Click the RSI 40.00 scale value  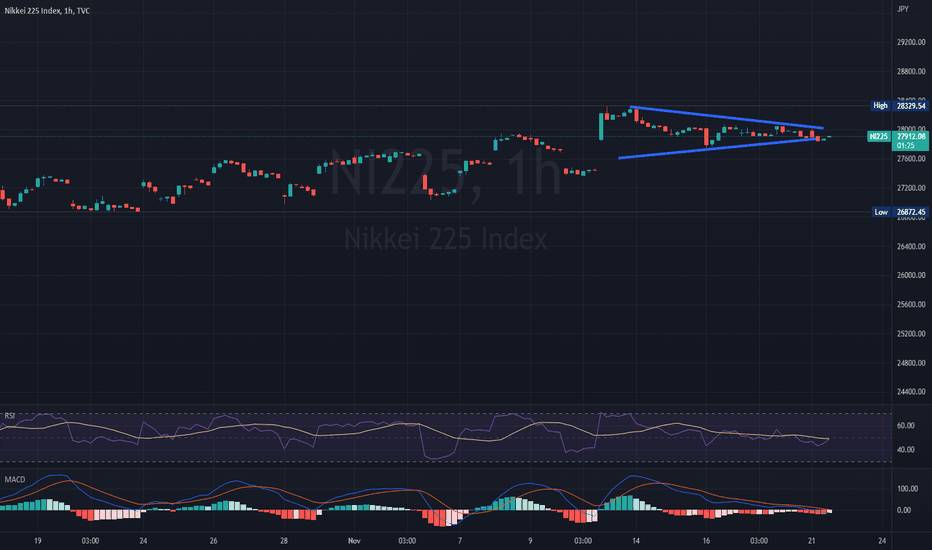(x=905, y=450)
